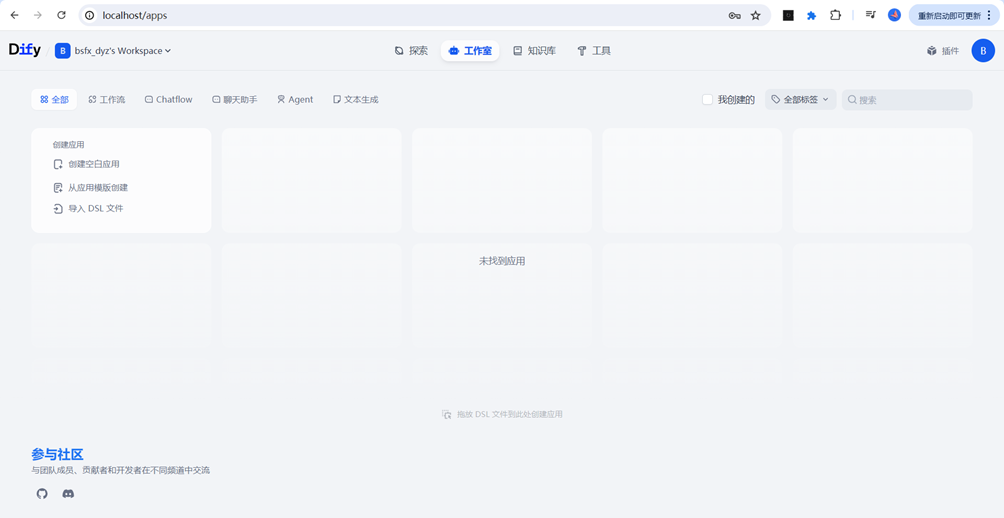Tick the 我创建的 checkbox
The width and height of the screenshot is (1004, 518).
coord(708,99)
